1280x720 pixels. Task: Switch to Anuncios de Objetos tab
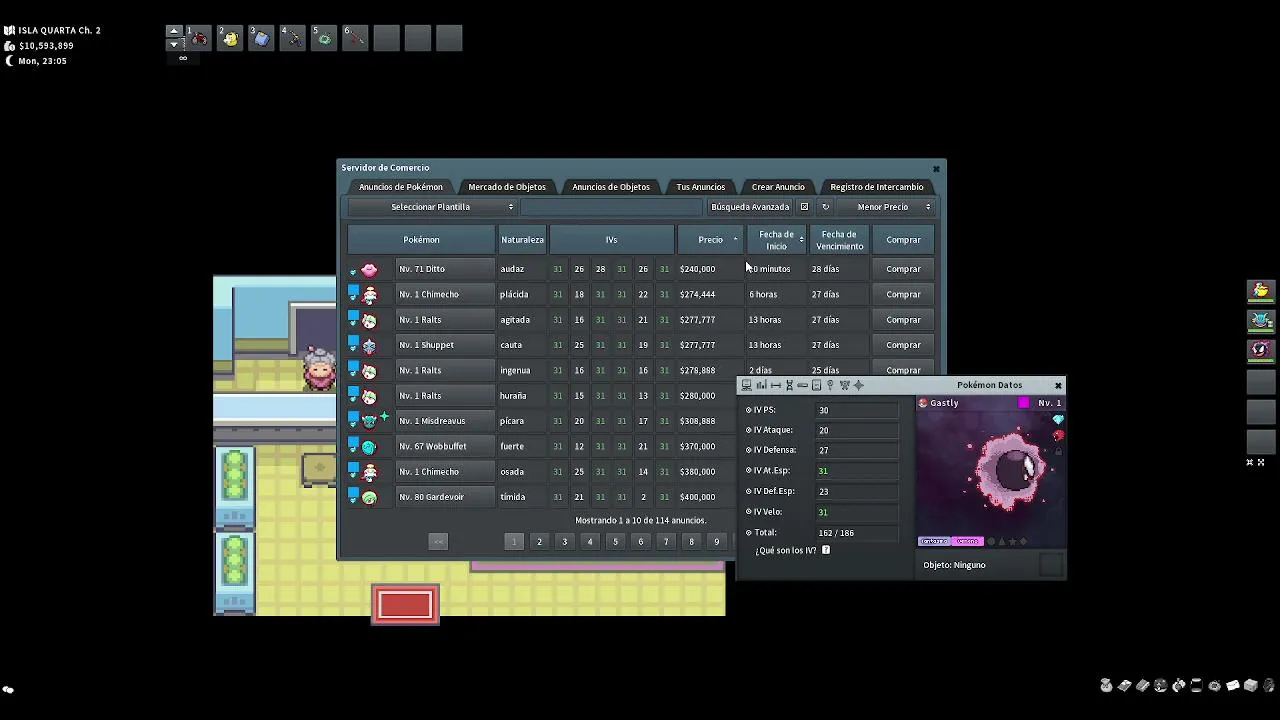[x=611, y=187]
